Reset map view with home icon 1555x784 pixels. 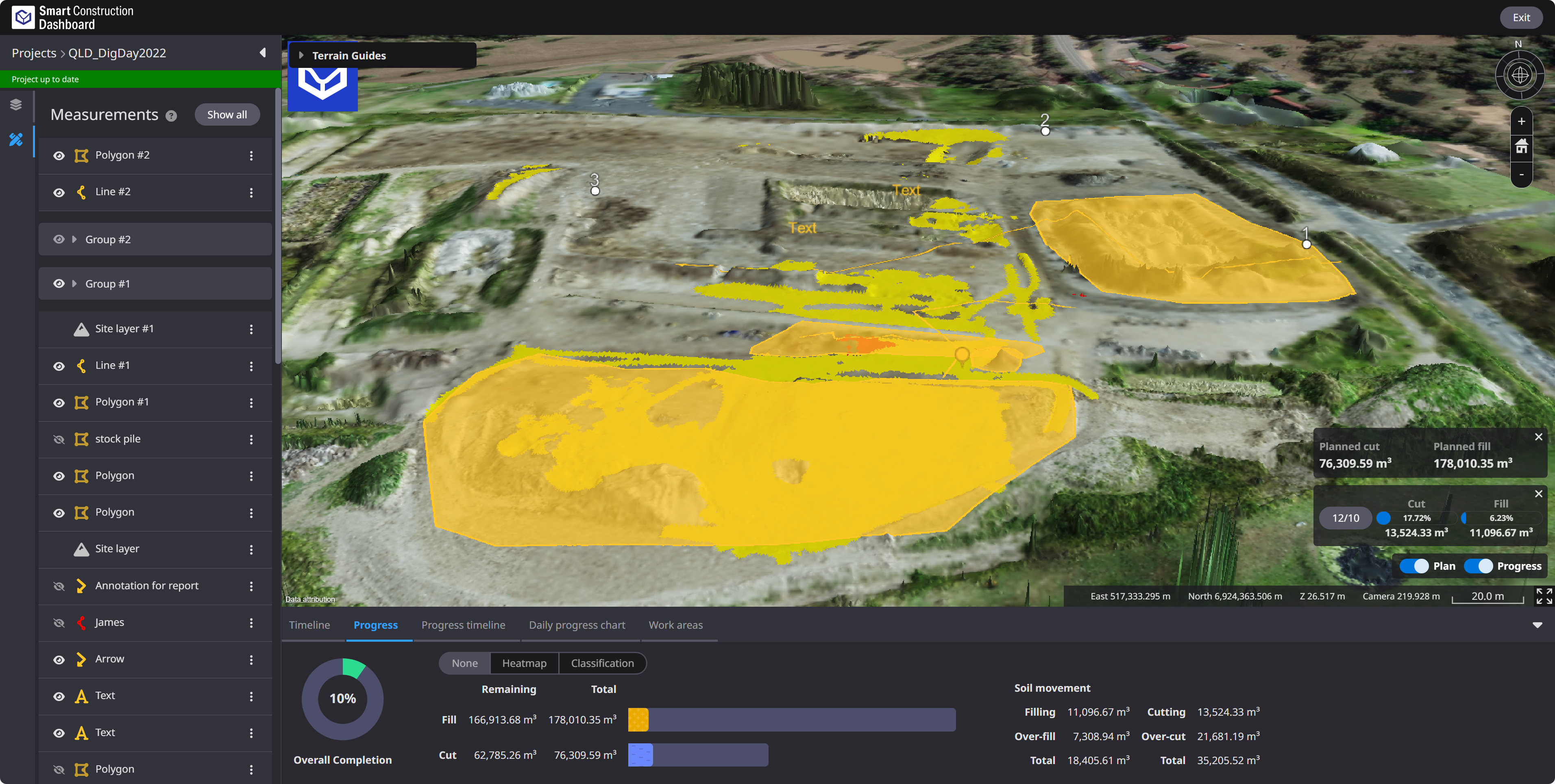point(1521,147)
